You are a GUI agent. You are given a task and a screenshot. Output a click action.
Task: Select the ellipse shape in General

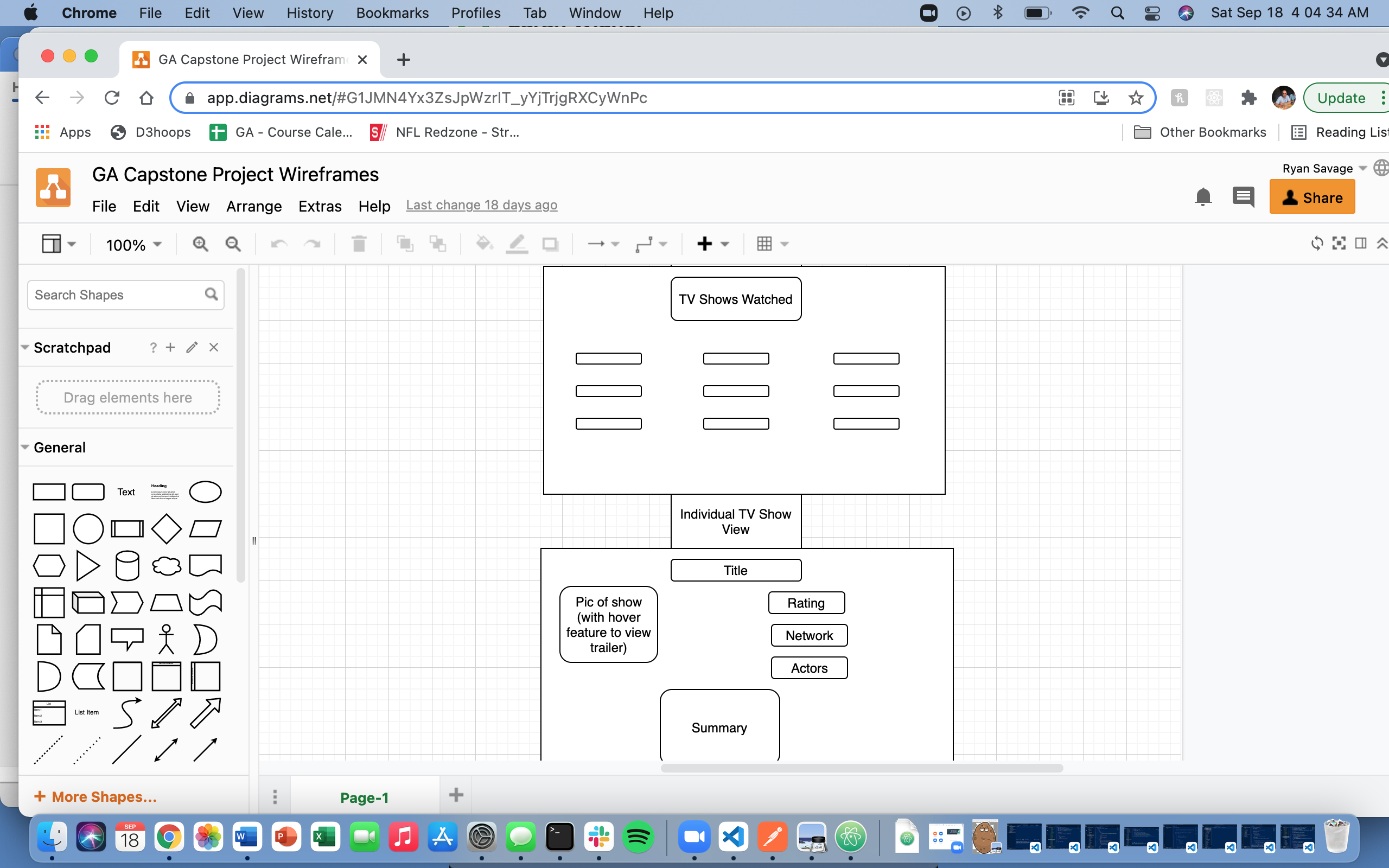click(x=205, y=492)
